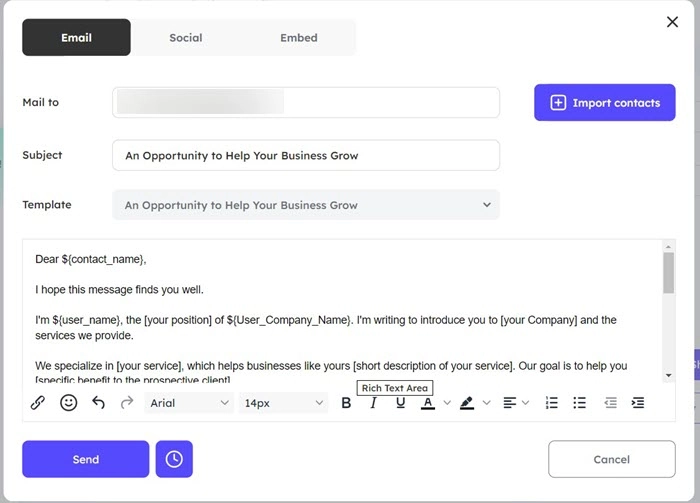Open the Arial font family dropdown
The height and width of the screenshot is (503, 700).
(189, 403)
